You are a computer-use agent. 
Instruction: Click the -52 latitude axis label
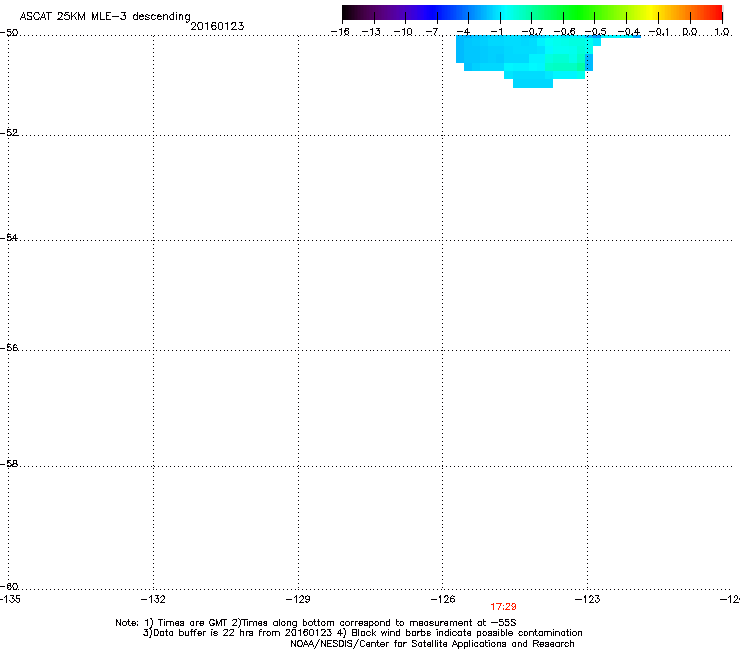tap(9, 133)
